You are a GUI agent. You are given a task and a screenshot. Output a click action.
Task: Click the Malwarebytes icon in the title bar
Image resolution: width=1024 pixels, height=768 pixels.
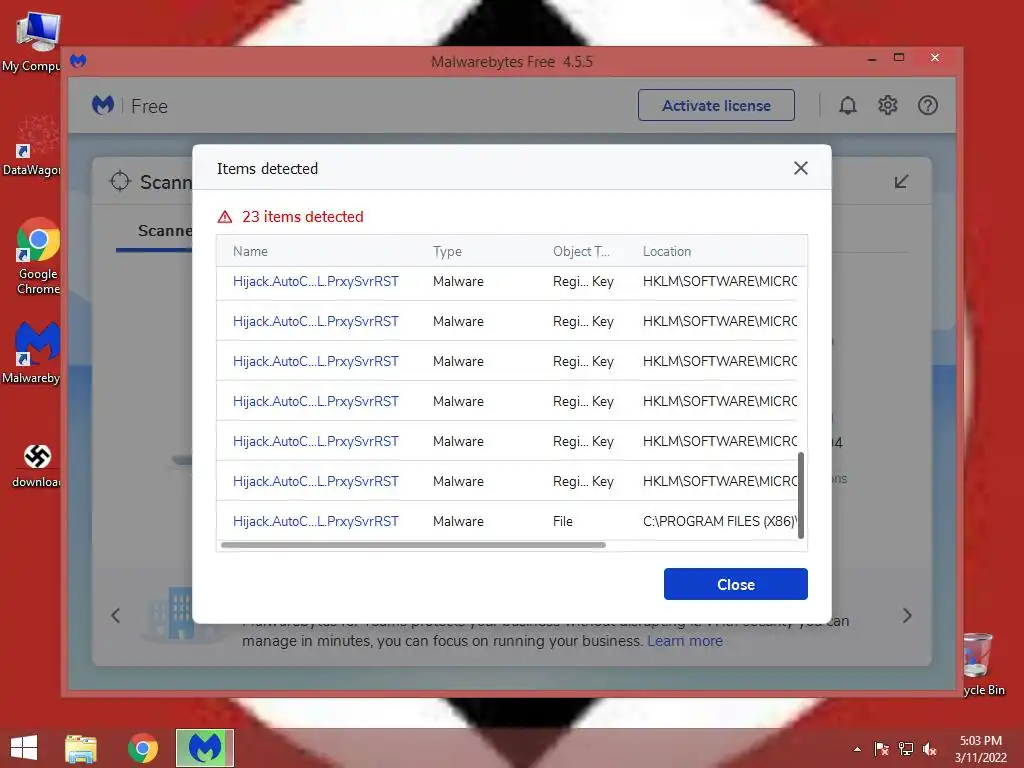point(78,61)
